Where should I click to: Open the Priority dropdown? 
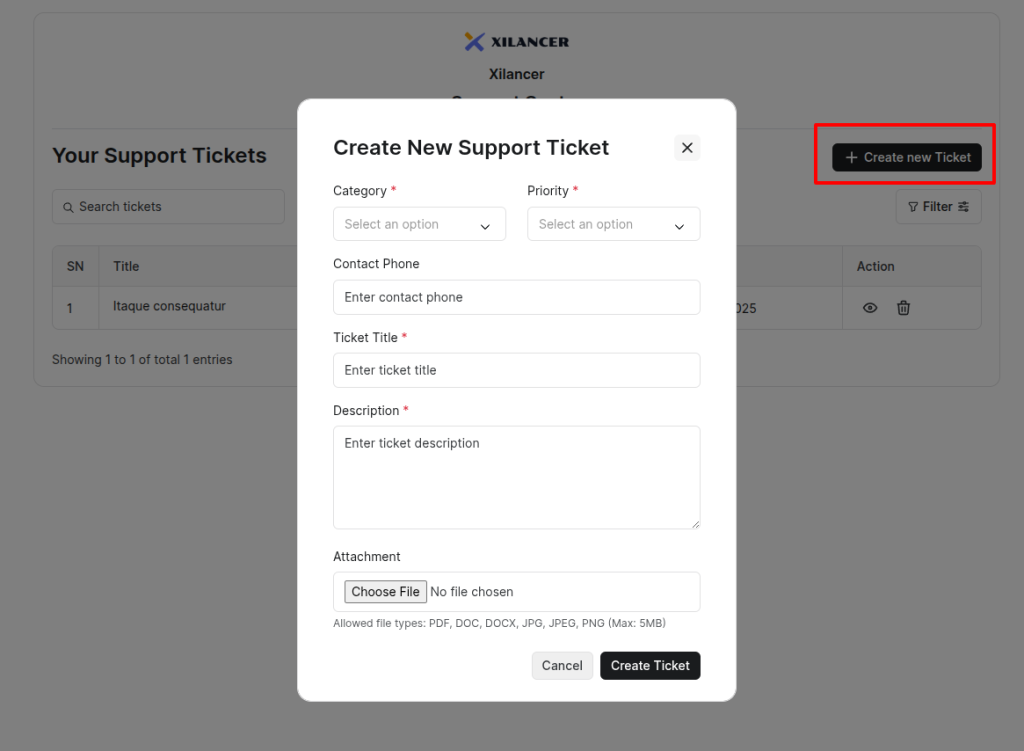(613, 224)
